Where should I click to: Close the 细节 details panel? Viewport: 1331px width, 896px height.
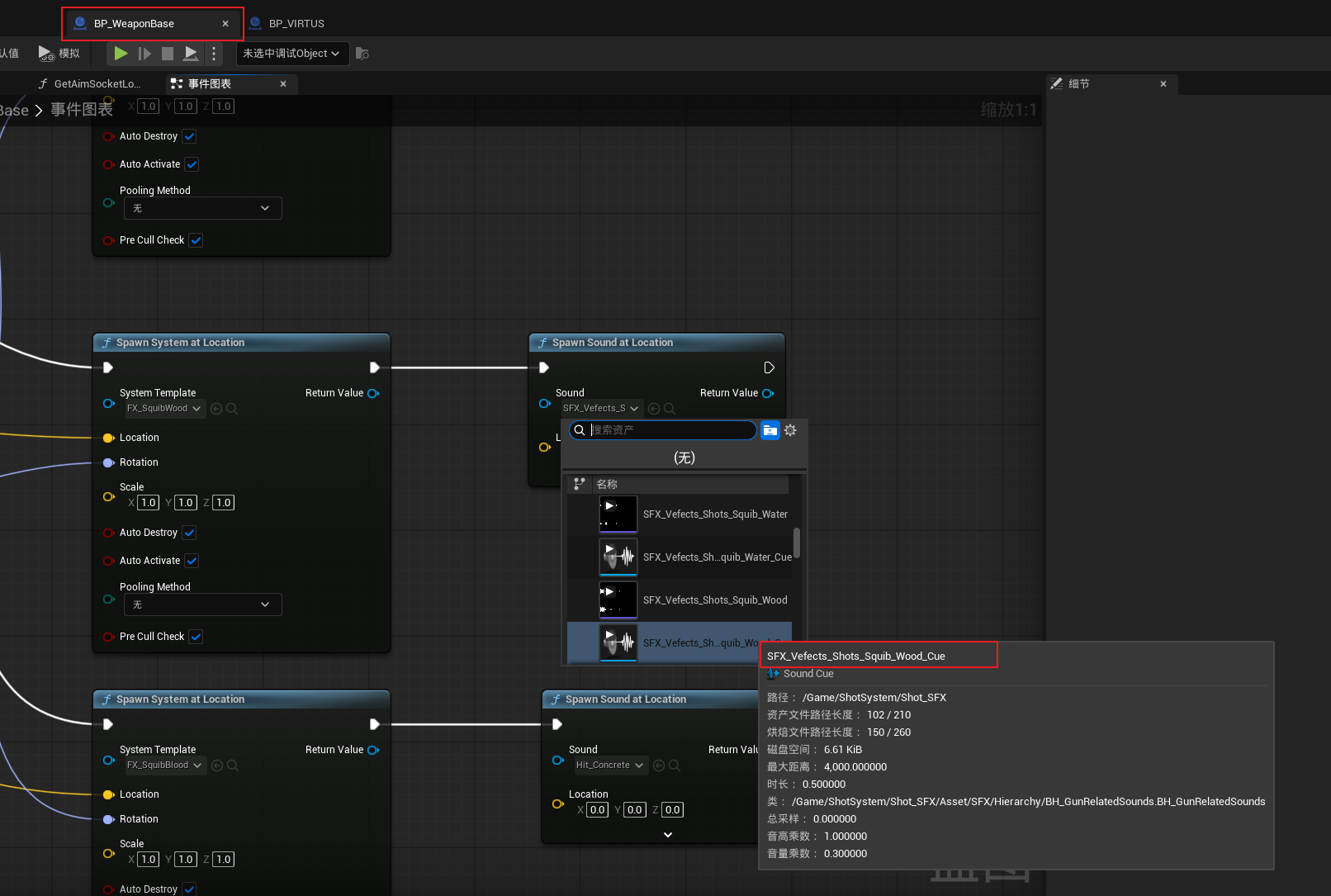tap(1163, 83)
